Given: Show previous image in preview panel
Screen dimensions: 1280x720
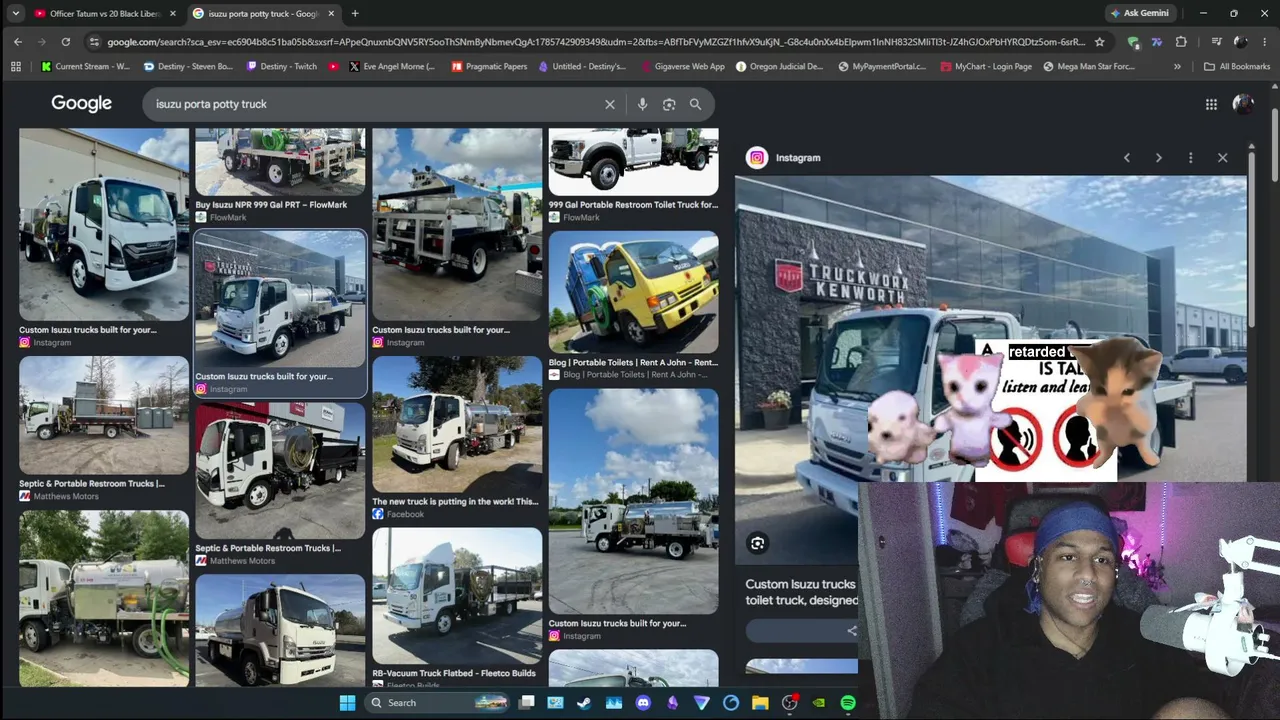Looking at the screenshot, I should [1127, 158].
